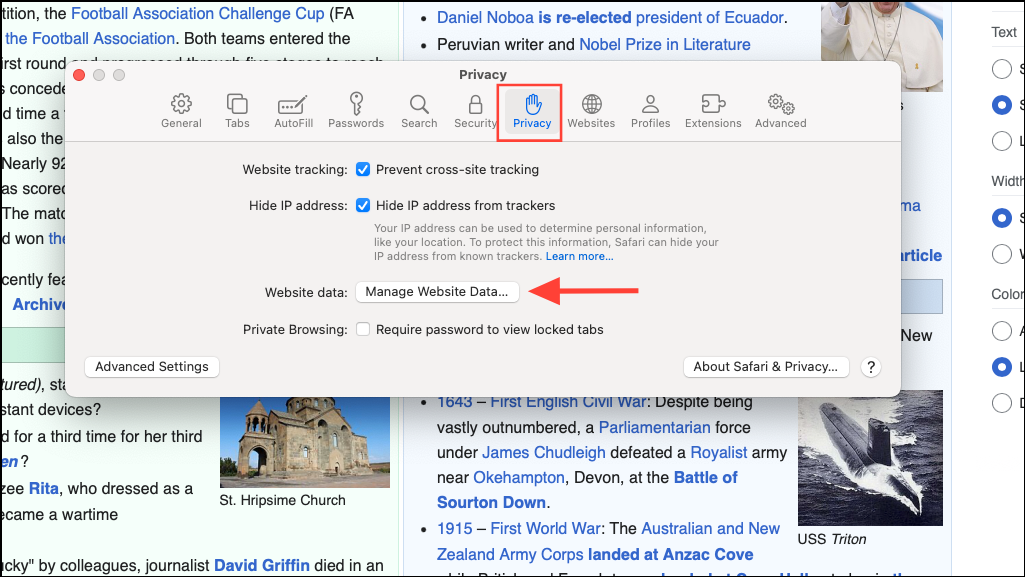The width and height of the screenshot is (1025, 577).
Task: Open the First World War link
Action: (x=545, y=528)
